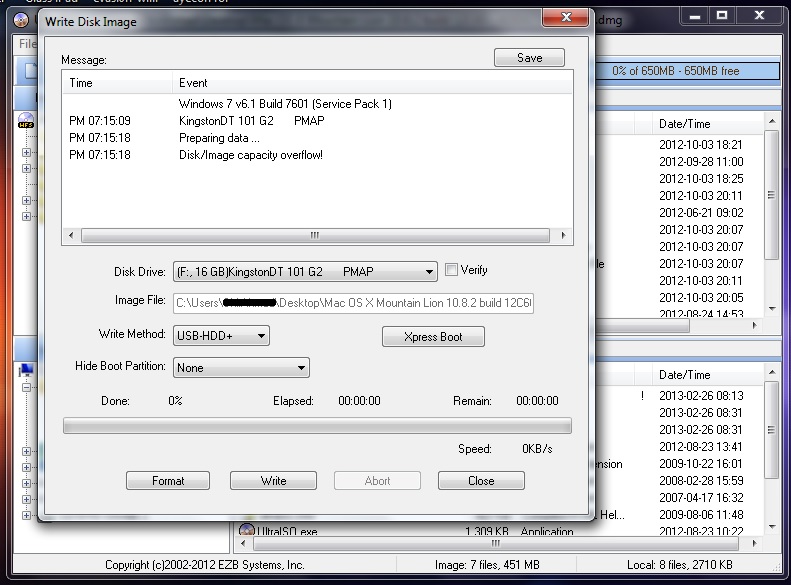Minimize the UltraISO main window
Image resolution: width=791 pixels, height=585 pixels.
pos(695,16)
